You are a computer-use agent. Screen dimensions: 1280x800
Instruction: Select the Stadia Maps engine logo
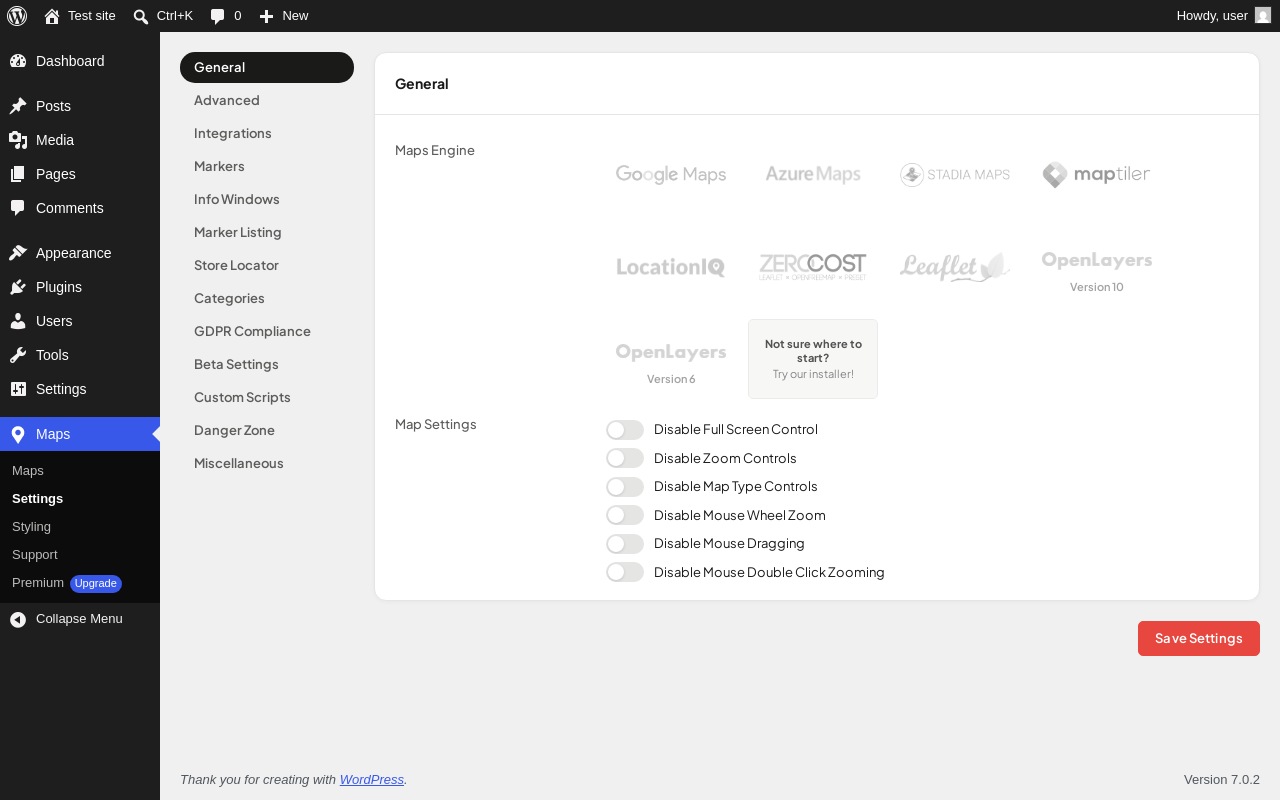coord(955,175)
